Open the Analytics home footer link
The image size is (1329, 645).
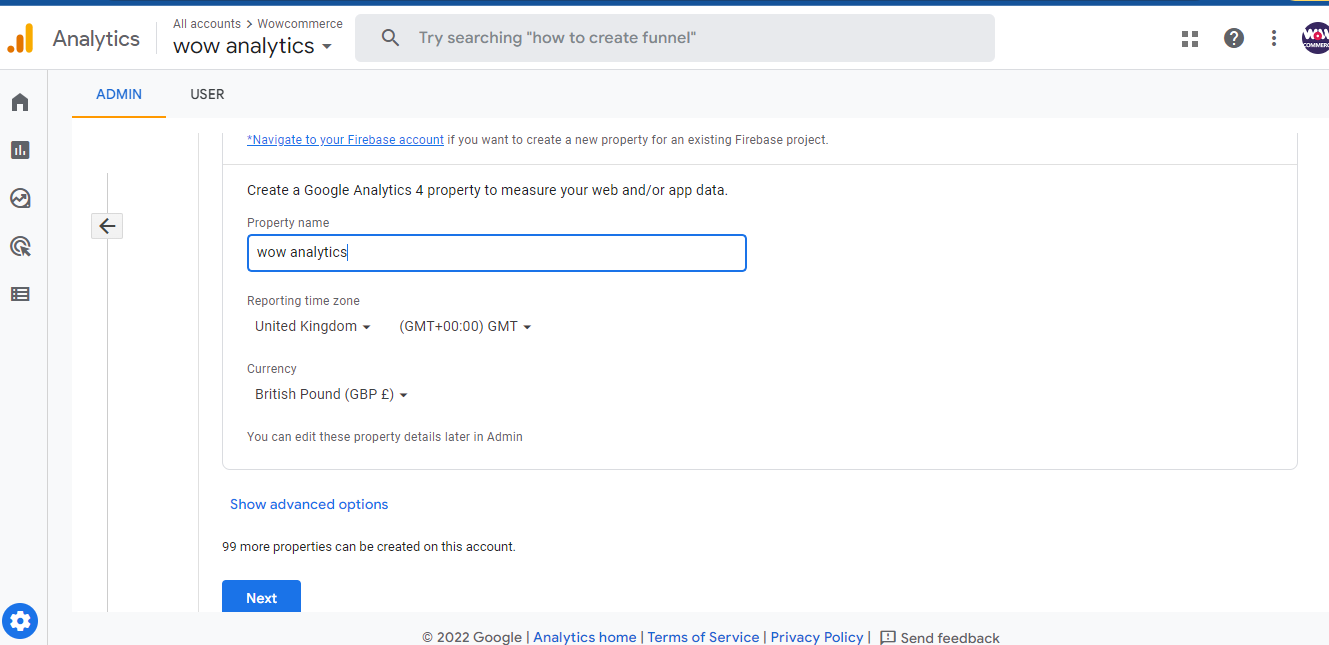click(585, 637)
